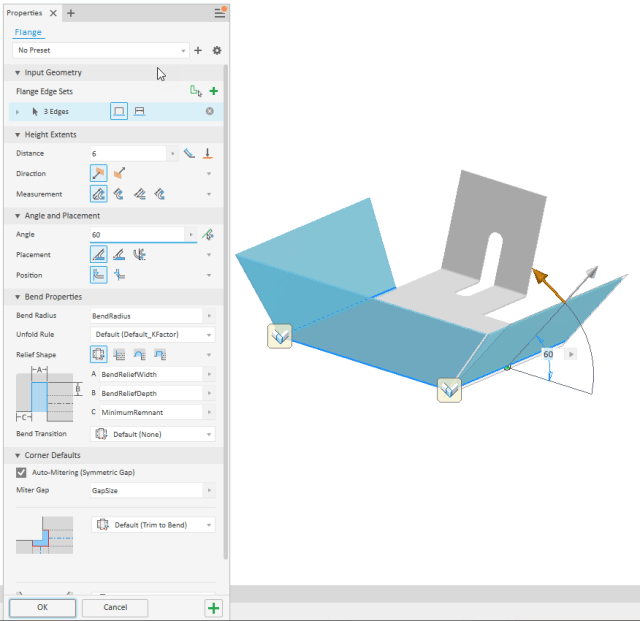Click the Cancel button
The image size is (640, 621).
pyautogui.click(x=115, y=608)
